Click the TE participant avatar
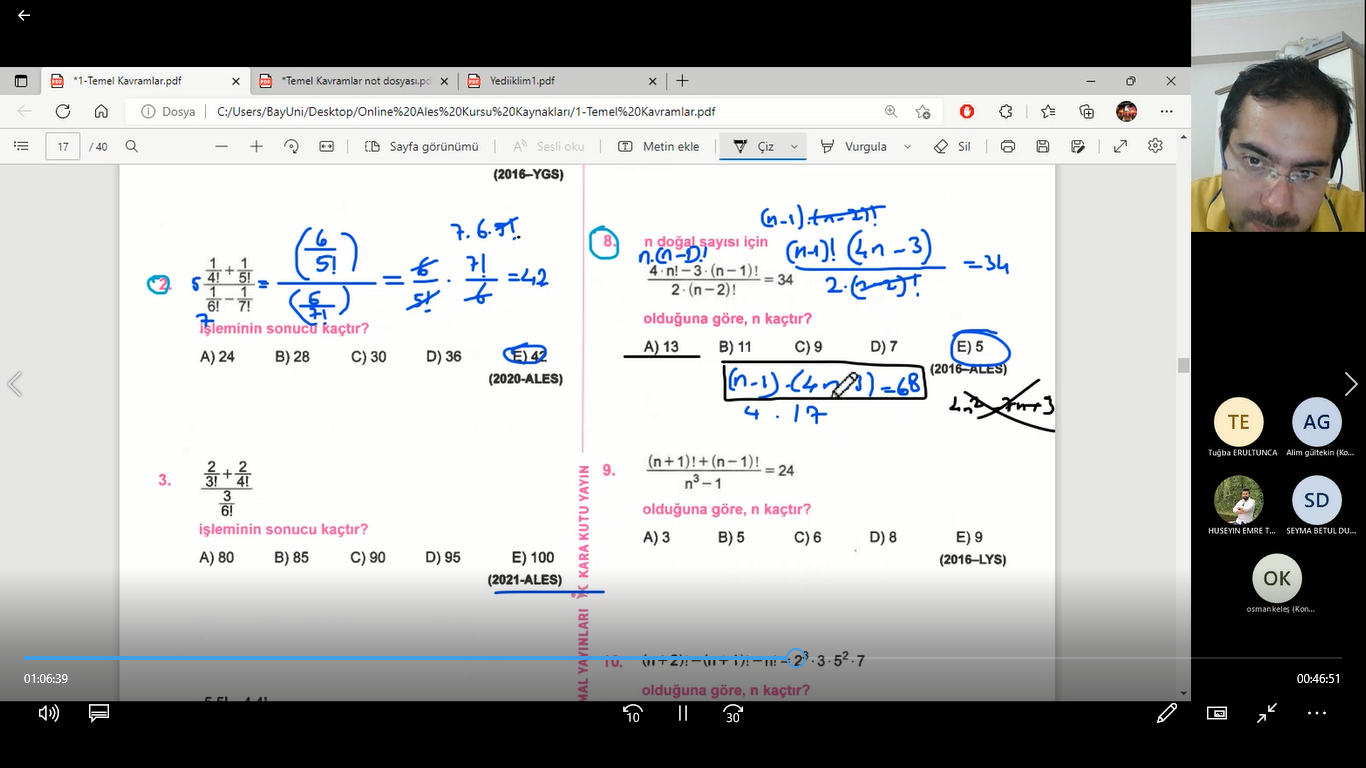 pyautogui.click(x=1238, y=422)
